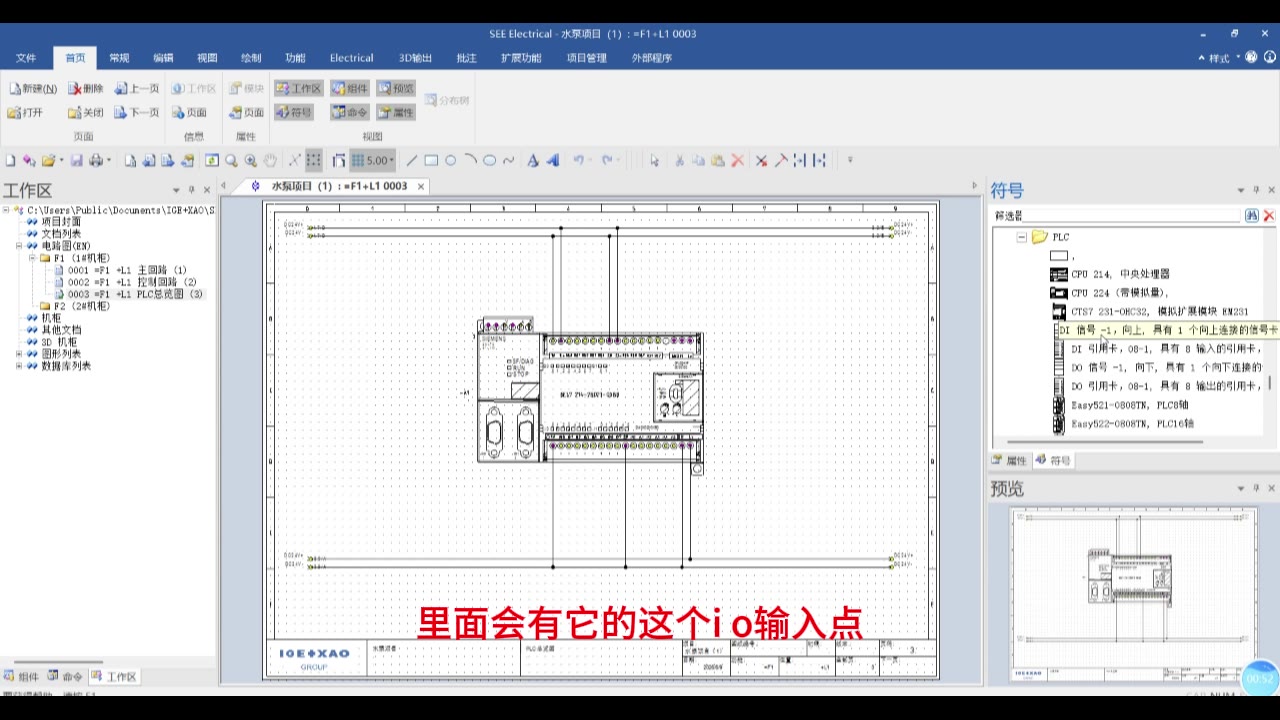1280x720 pixels.
Task: Toggle the 命令 view pane button
Action: pos(350,113)
